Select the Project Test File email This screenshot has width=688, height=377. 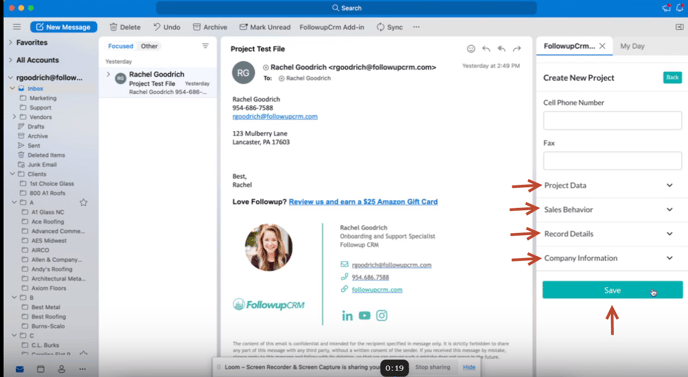pos(158,83)
